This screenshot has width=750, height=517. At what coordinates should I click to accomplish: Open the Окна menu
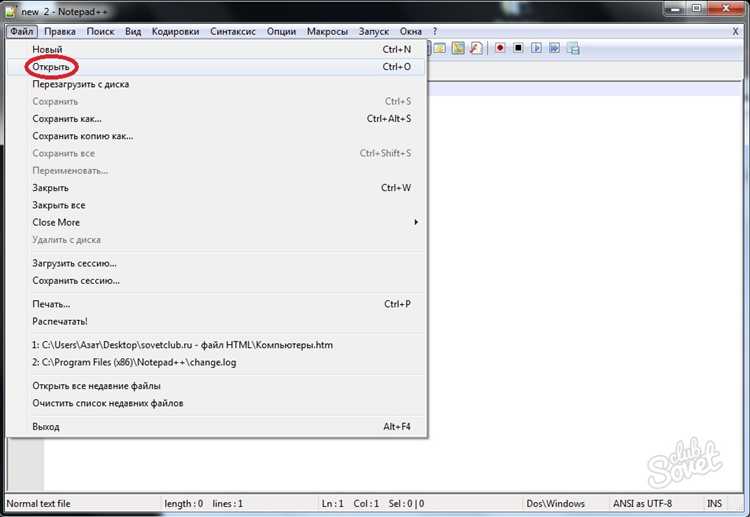coord(410,32)
